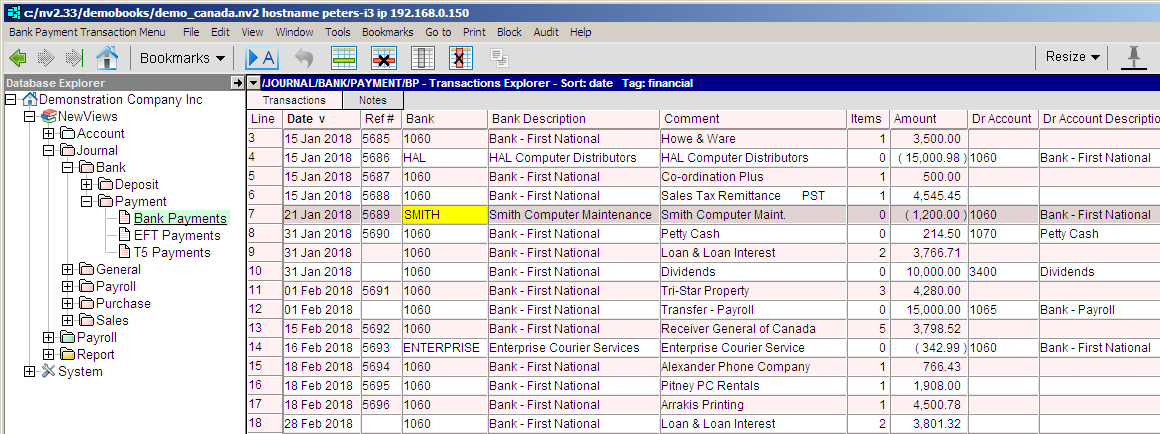The image size is (1160, 434).
Task: Select EFT Payments in the tree
Action: pos(177,235)
